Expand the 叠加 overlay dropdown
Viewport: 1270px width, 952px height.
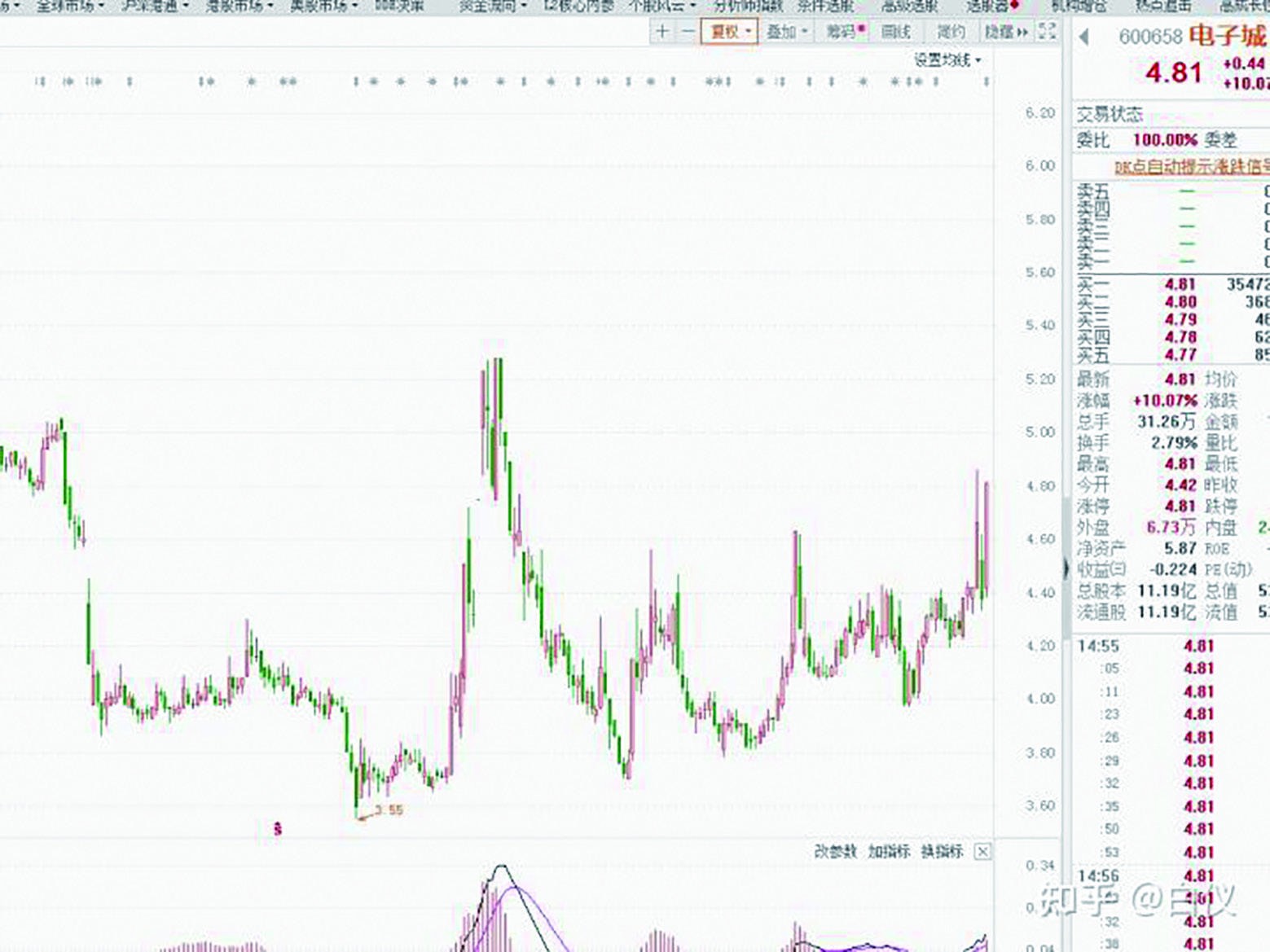(786, 32)
